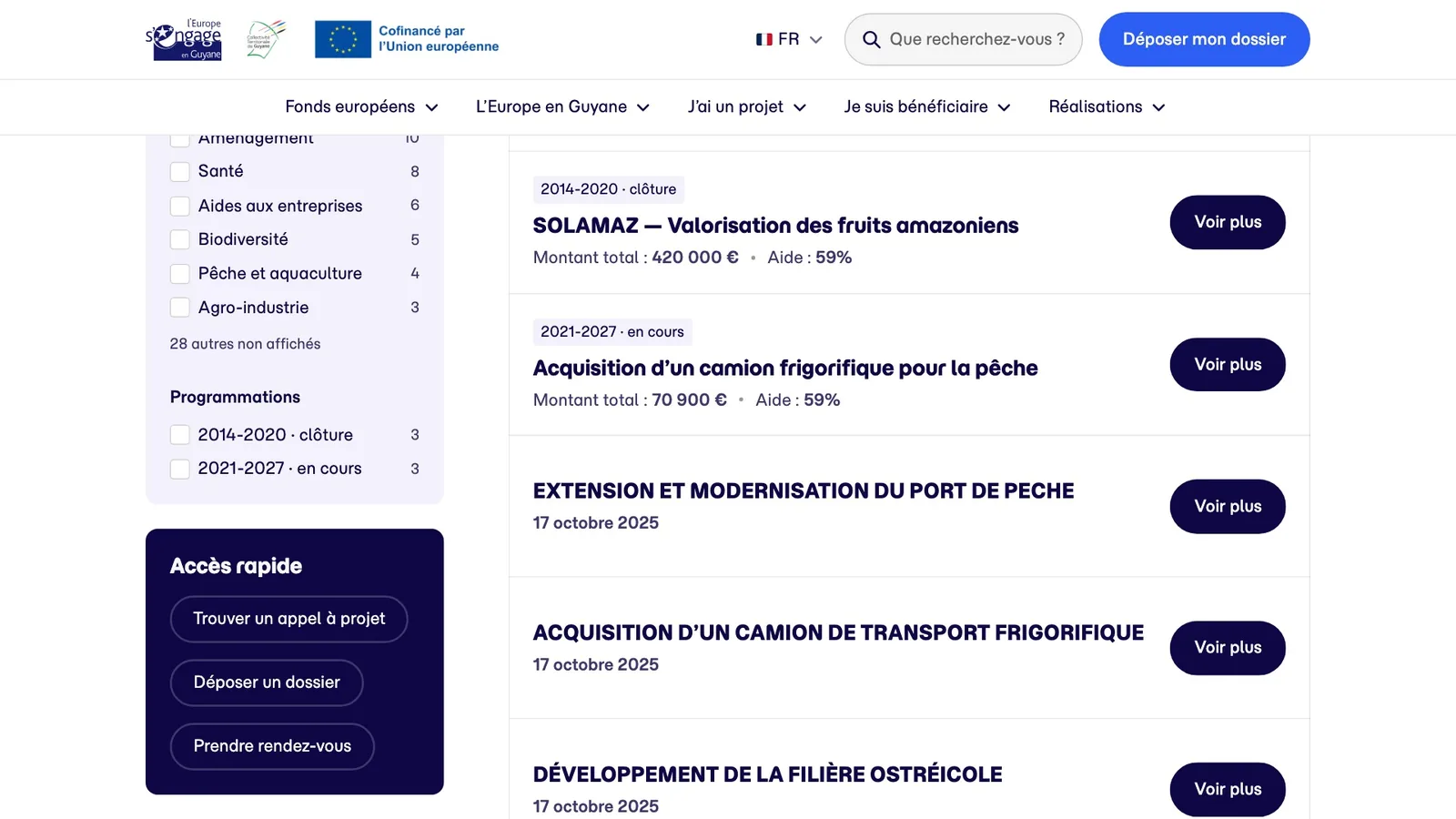Focus the Que recherchez-vous search field
Image resolution: width=1456 pixels, height=819 pixels.
point(964,39)
